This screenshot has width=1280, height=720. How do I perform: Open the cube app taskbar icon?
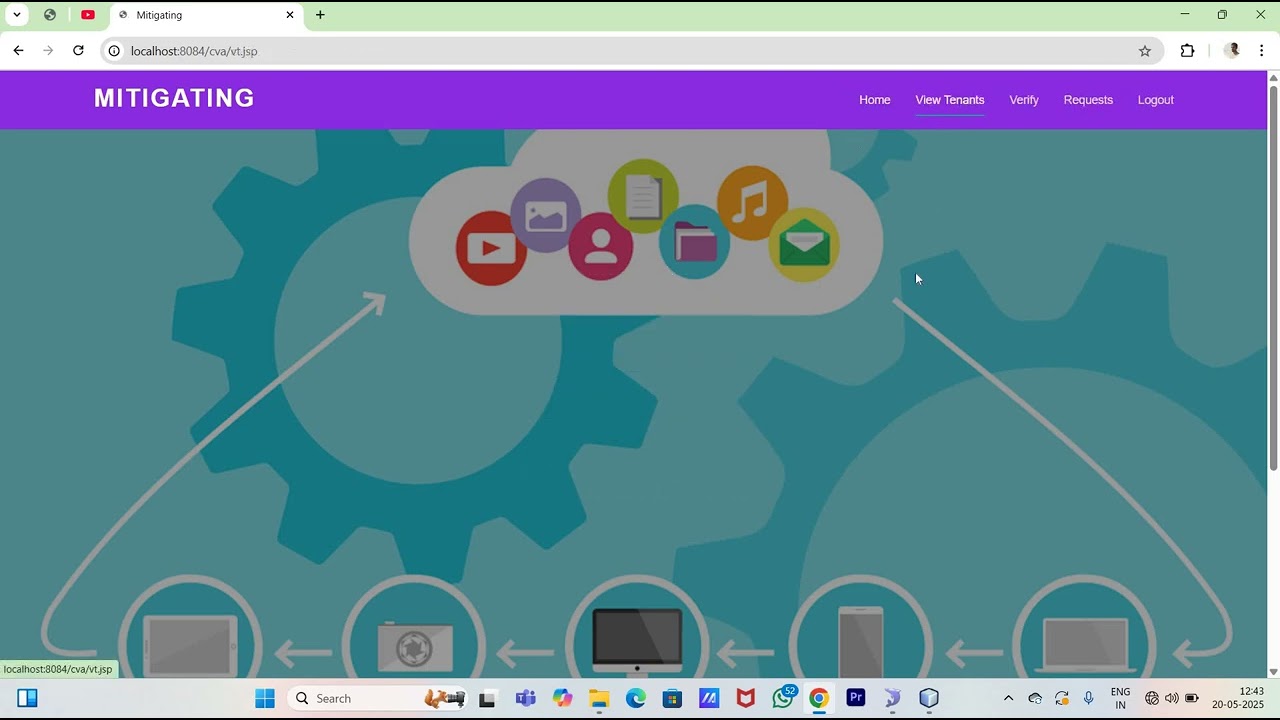coord(929,698)
